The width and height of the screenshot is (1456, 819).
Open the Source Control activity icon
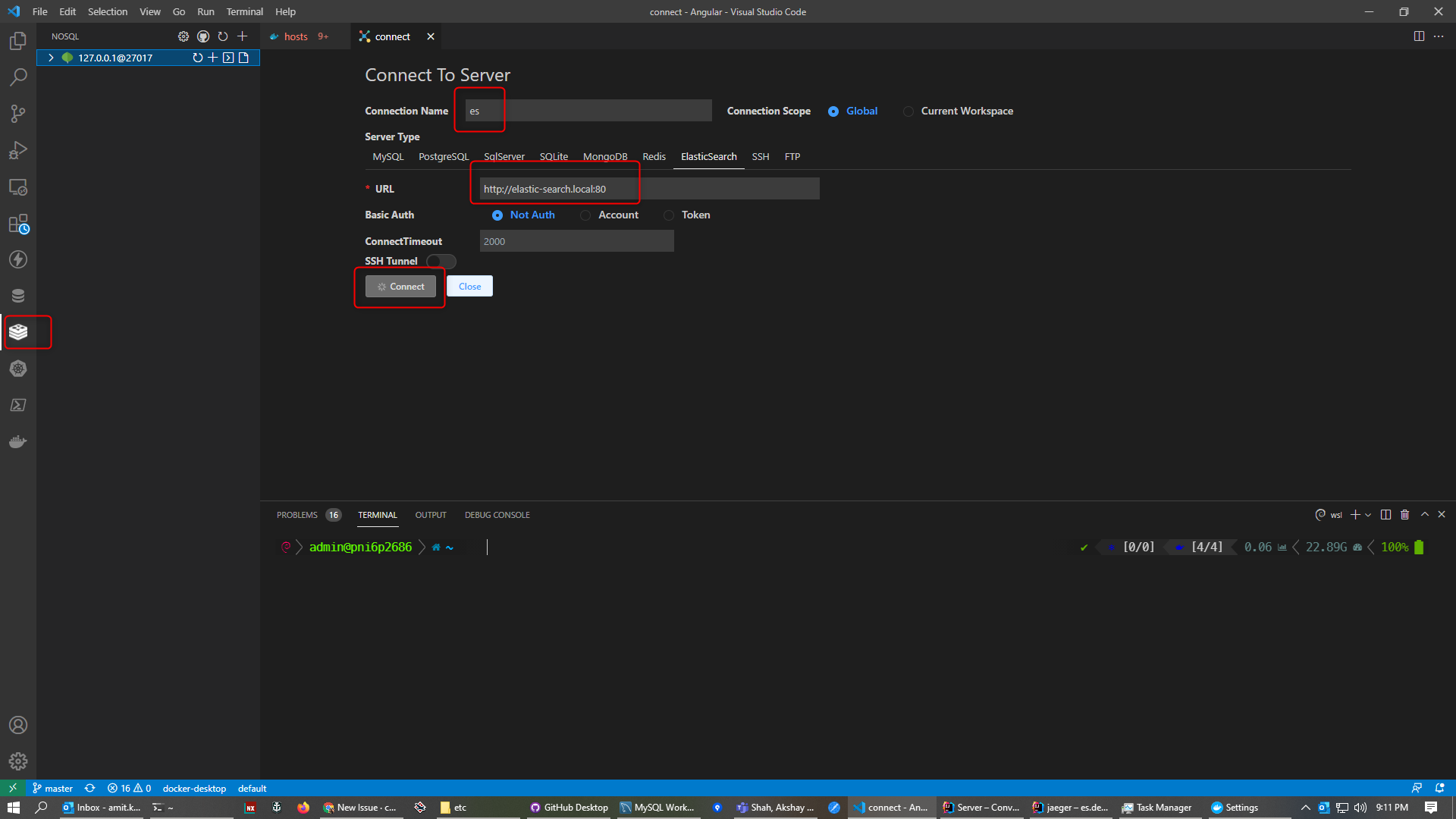pyautogui.click(x=18, y=114)
